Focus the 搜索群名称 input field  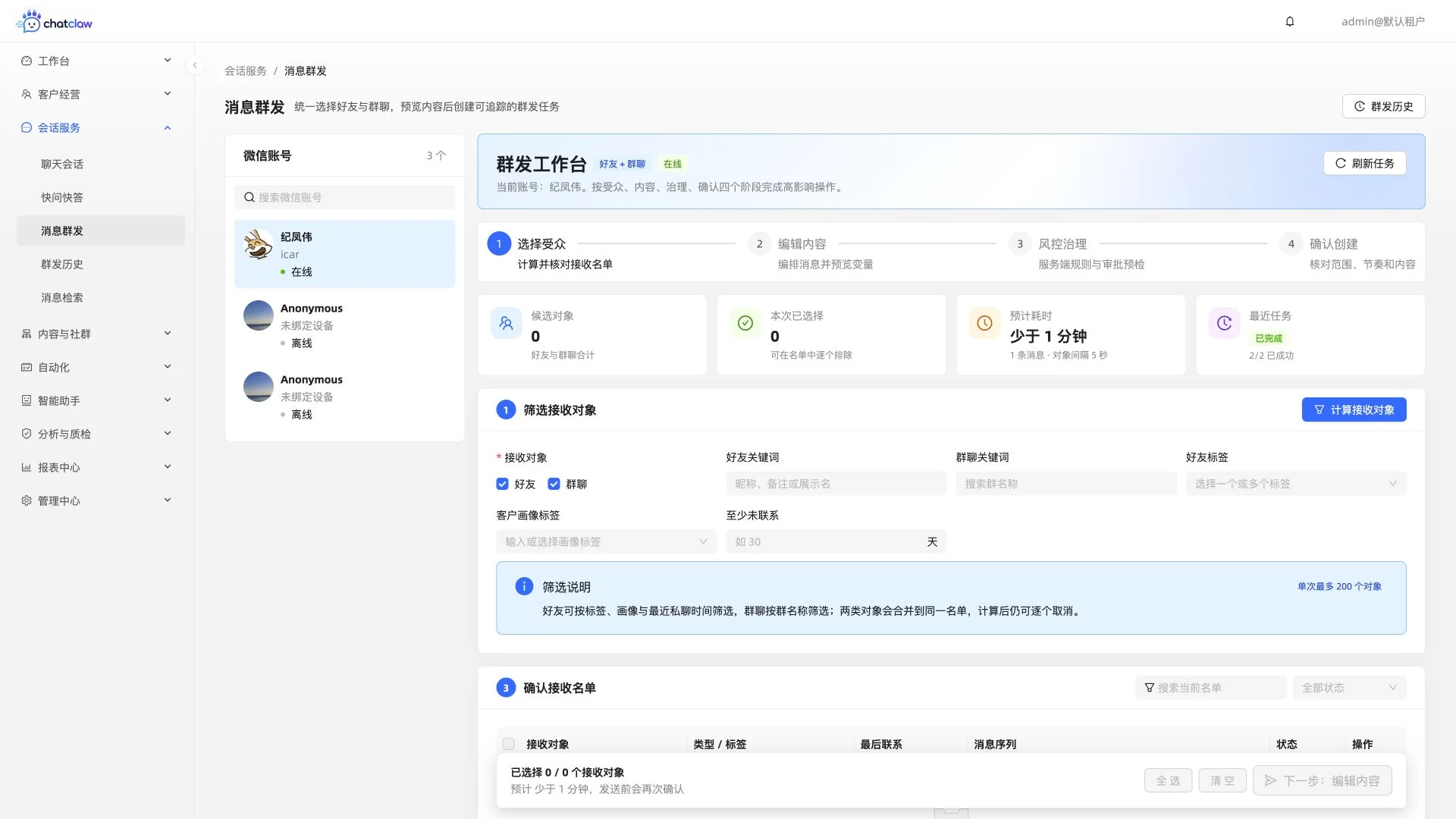(1066, 484)
